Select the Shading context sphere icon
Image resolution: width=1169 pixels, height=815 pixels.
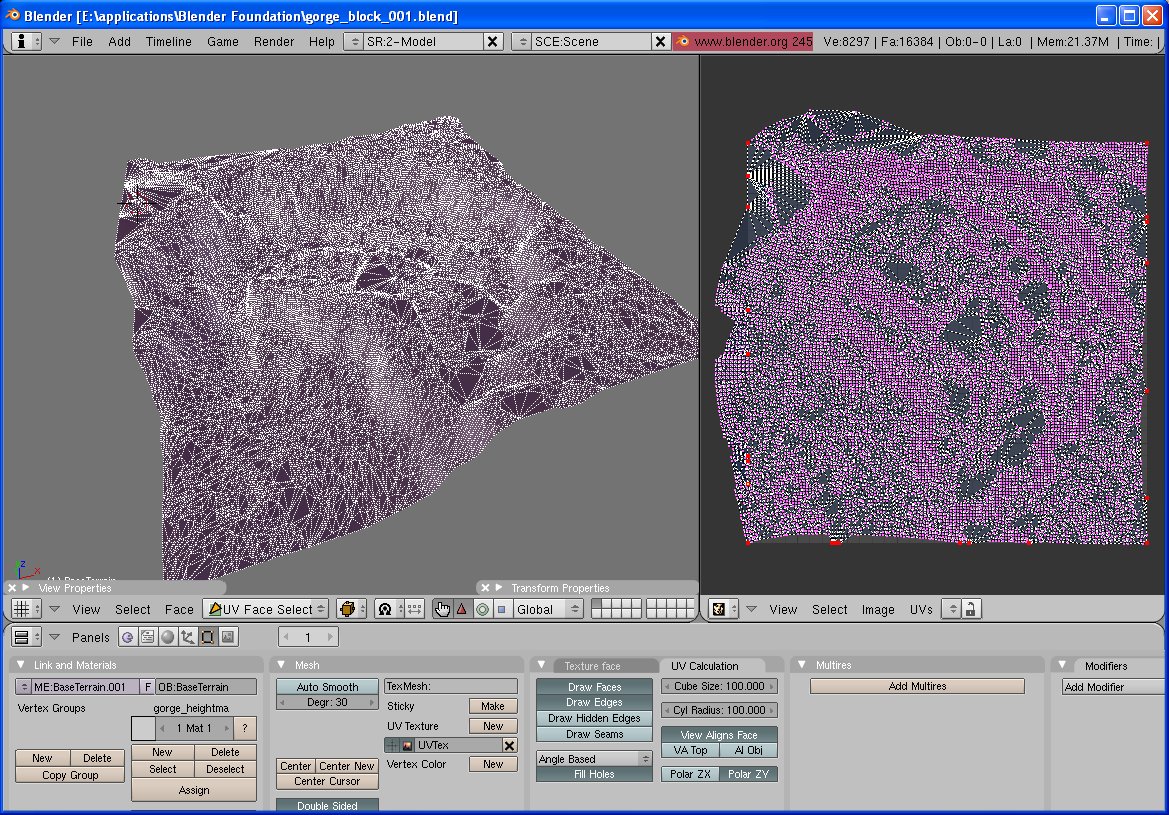(168, 637)
